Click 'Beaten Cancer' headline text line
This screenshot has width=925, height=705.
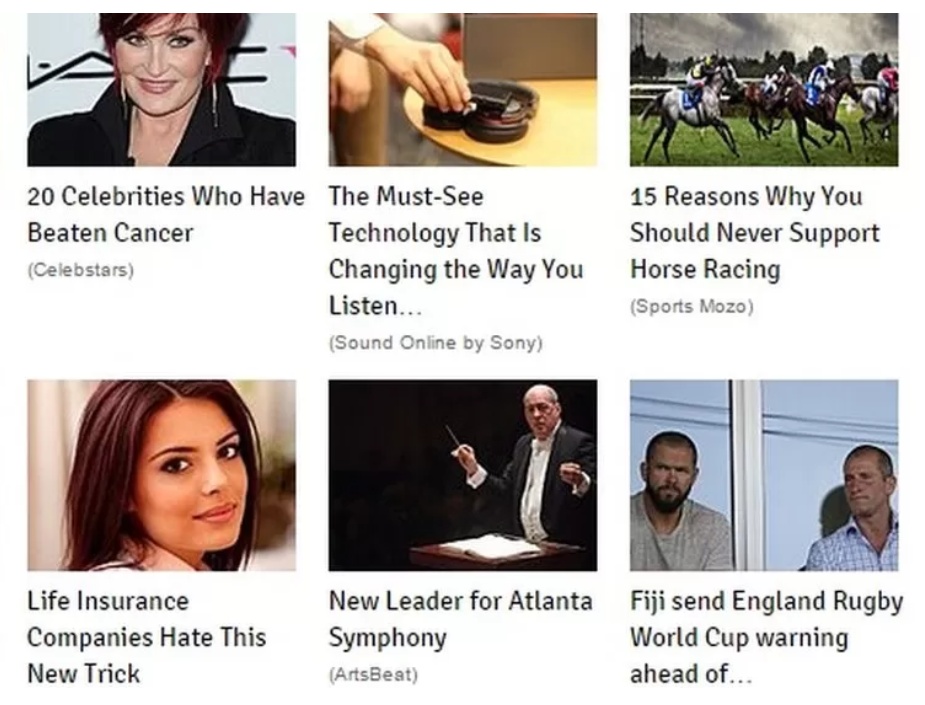coord(110,232)
